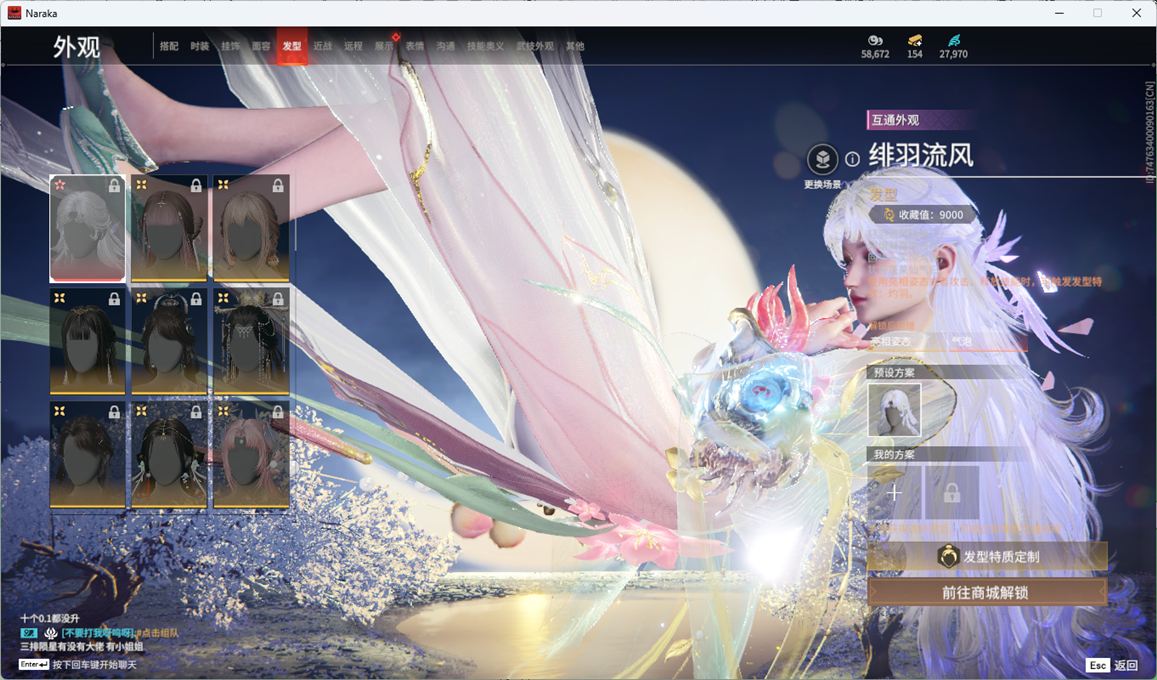
Task: Switch to the 气泡 bubble tab
Action: click(x=961, y=341)
